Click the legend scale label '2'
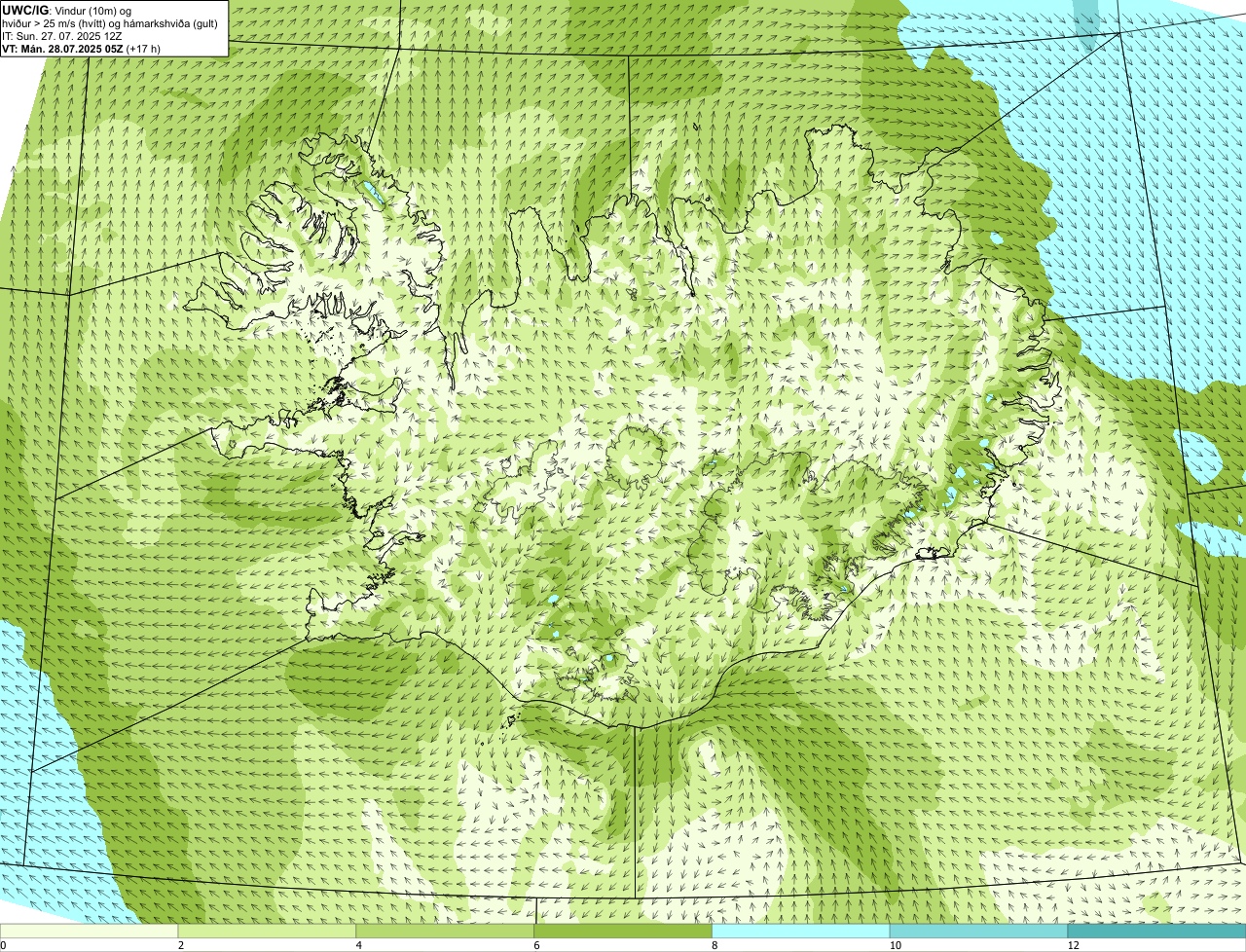The width and height of the screenshot is (1246, 952). point(181,945)
